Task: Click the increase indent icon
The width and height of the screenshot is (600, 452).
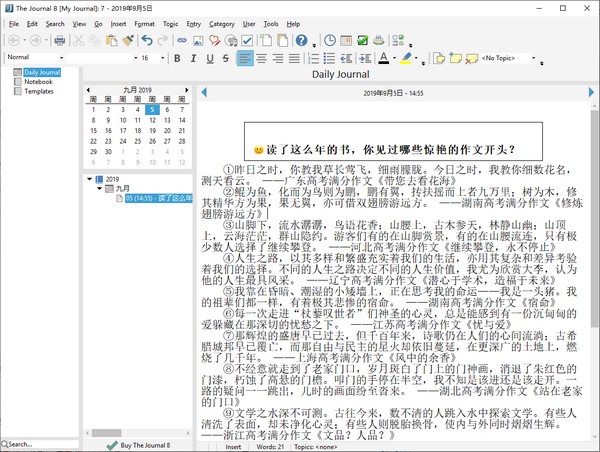Action: pyautogui.click(x=363, y=59)
